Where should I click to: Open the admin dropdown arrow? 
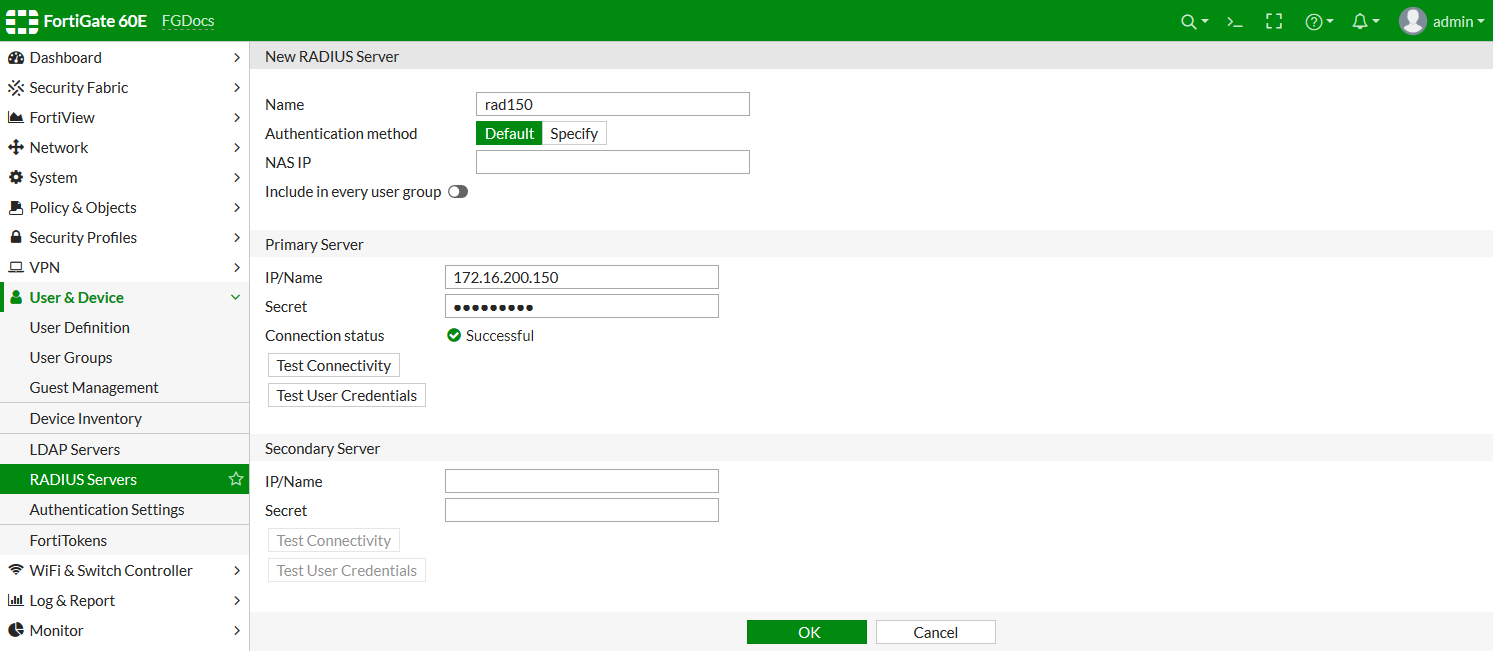tap(1480, 22)
